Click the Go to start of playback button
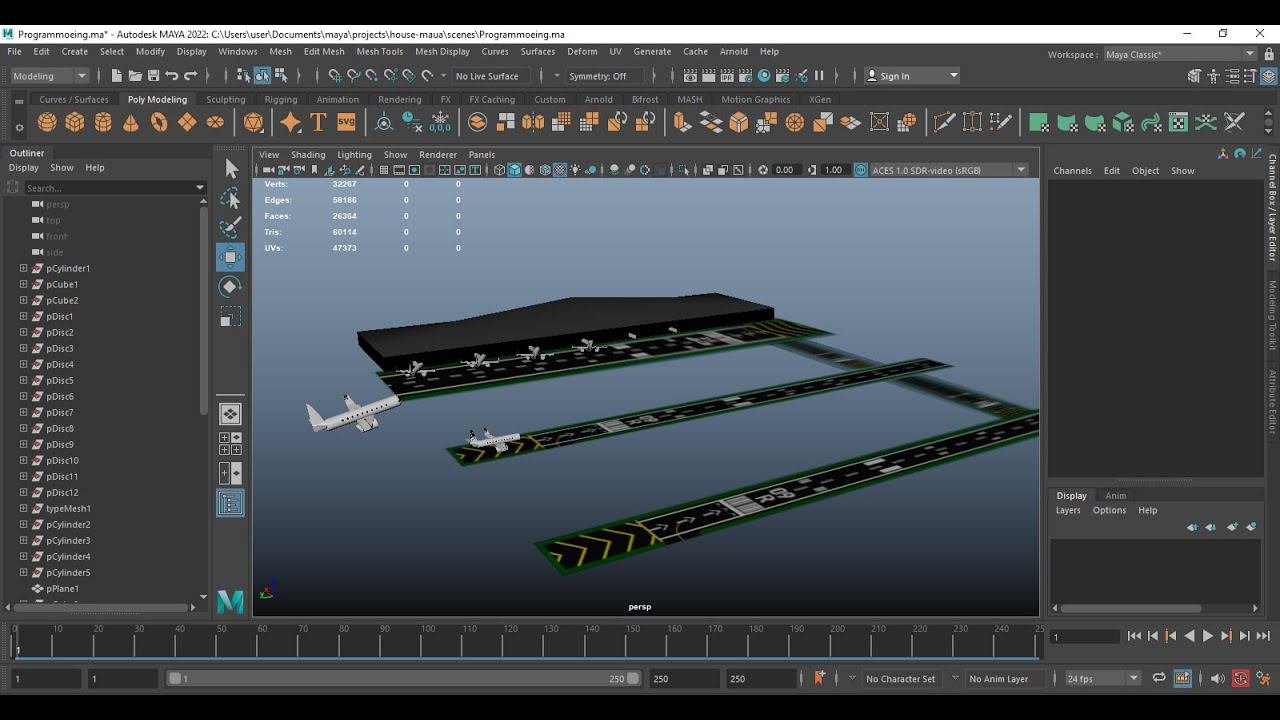The width and height of the screenshot is (1280, 720). coord(1134,636)
